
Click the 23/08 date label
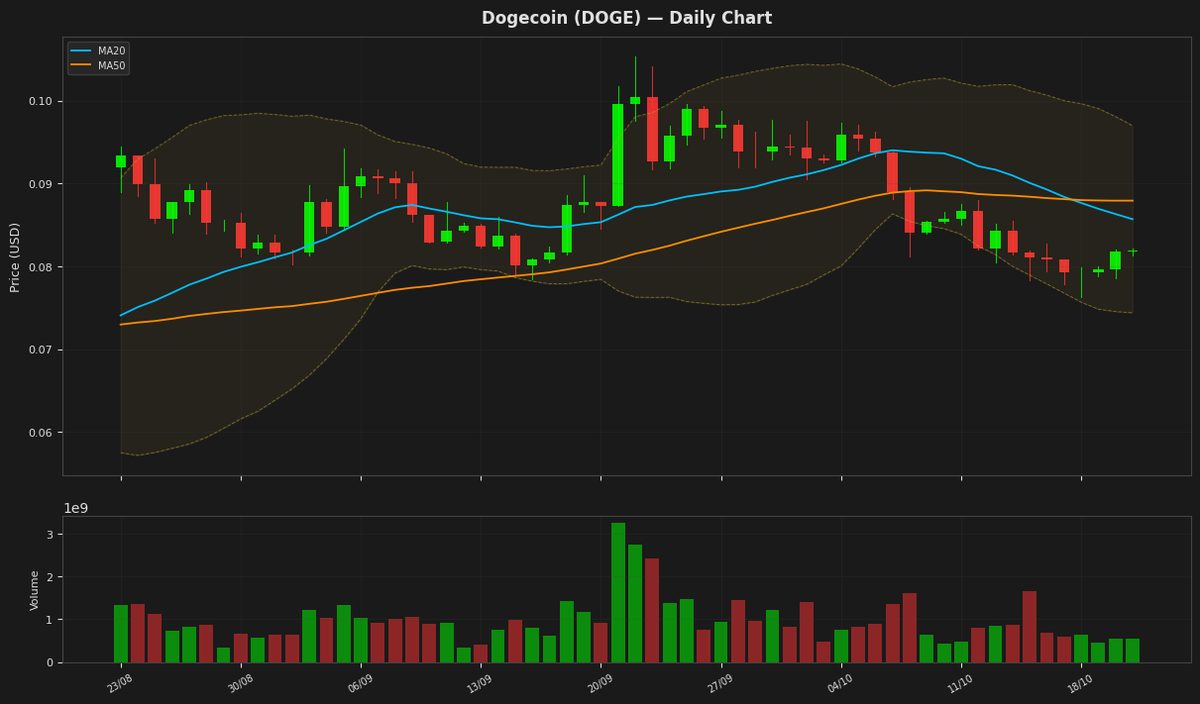click(118, 683)
